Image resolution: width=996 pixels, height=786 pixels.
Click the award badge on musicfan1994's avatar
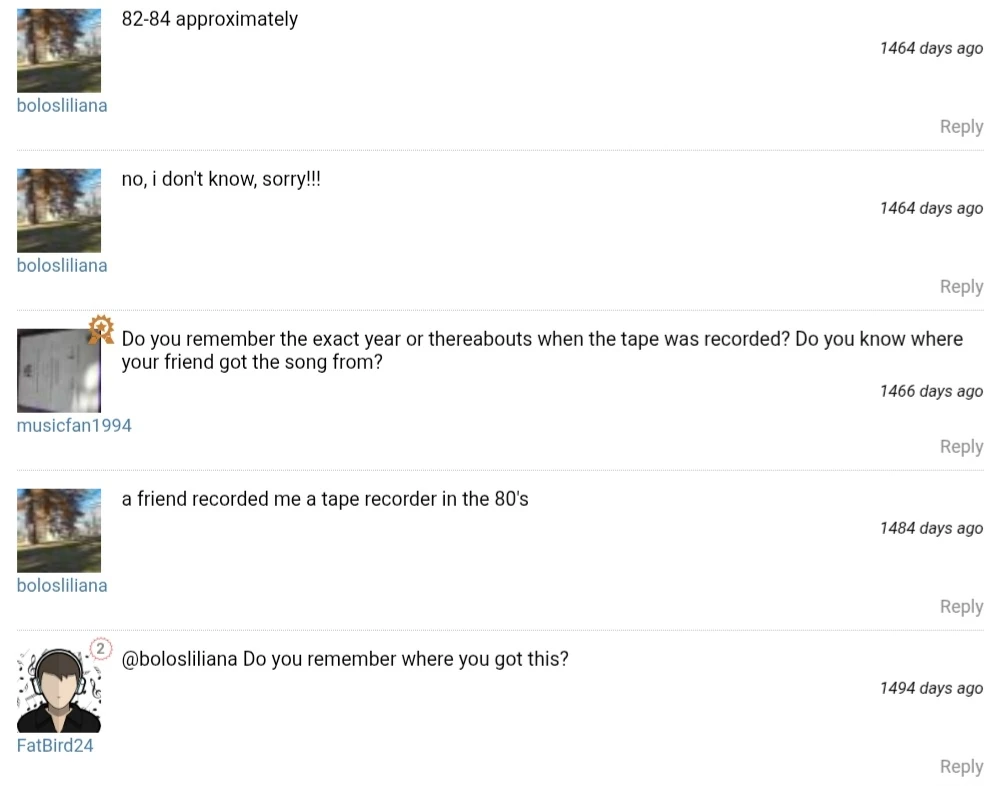(x=100, y=329)
